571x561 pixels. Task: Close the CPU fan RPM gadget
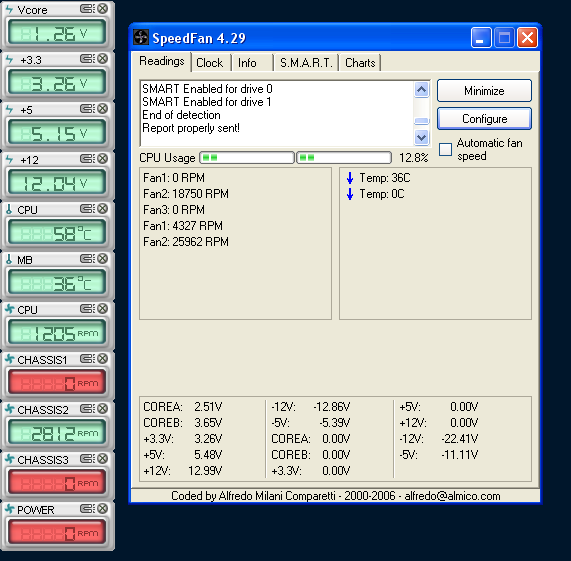click(103, 308)
